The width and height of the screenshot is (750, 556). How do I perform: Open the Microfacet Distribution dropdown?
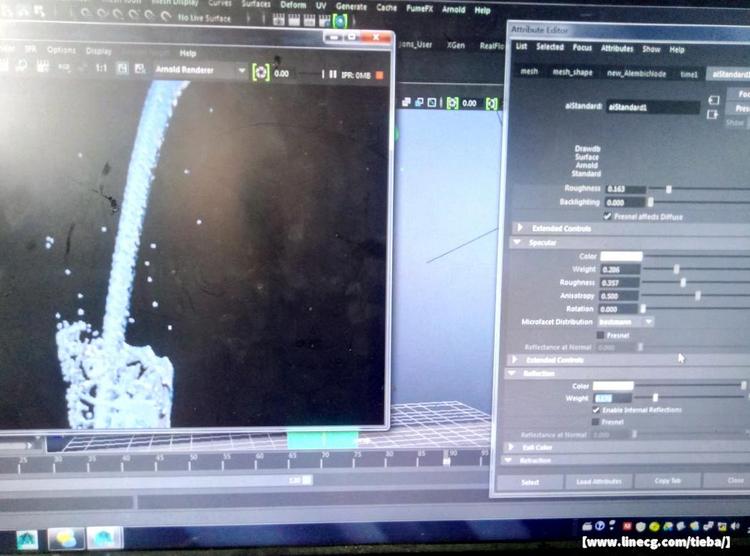pos(625,322)
